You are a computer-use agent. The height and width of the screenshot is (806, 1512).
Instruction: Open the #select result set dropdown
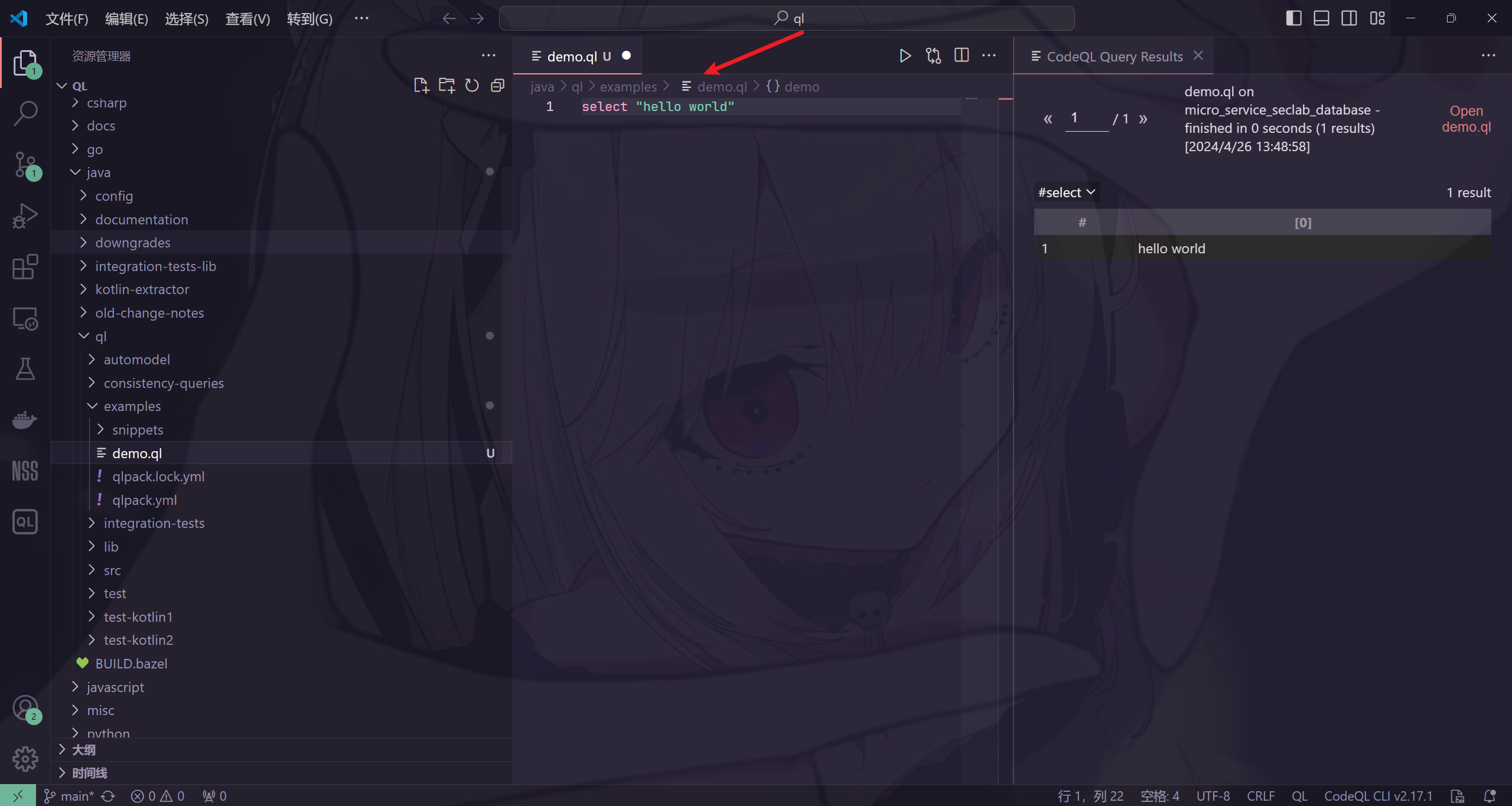[1067, 192]
